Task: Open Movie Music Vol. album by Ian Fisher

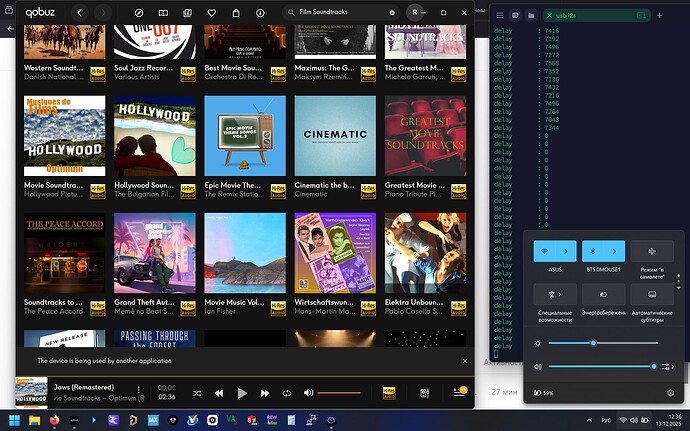Action: tap(245, 253)
